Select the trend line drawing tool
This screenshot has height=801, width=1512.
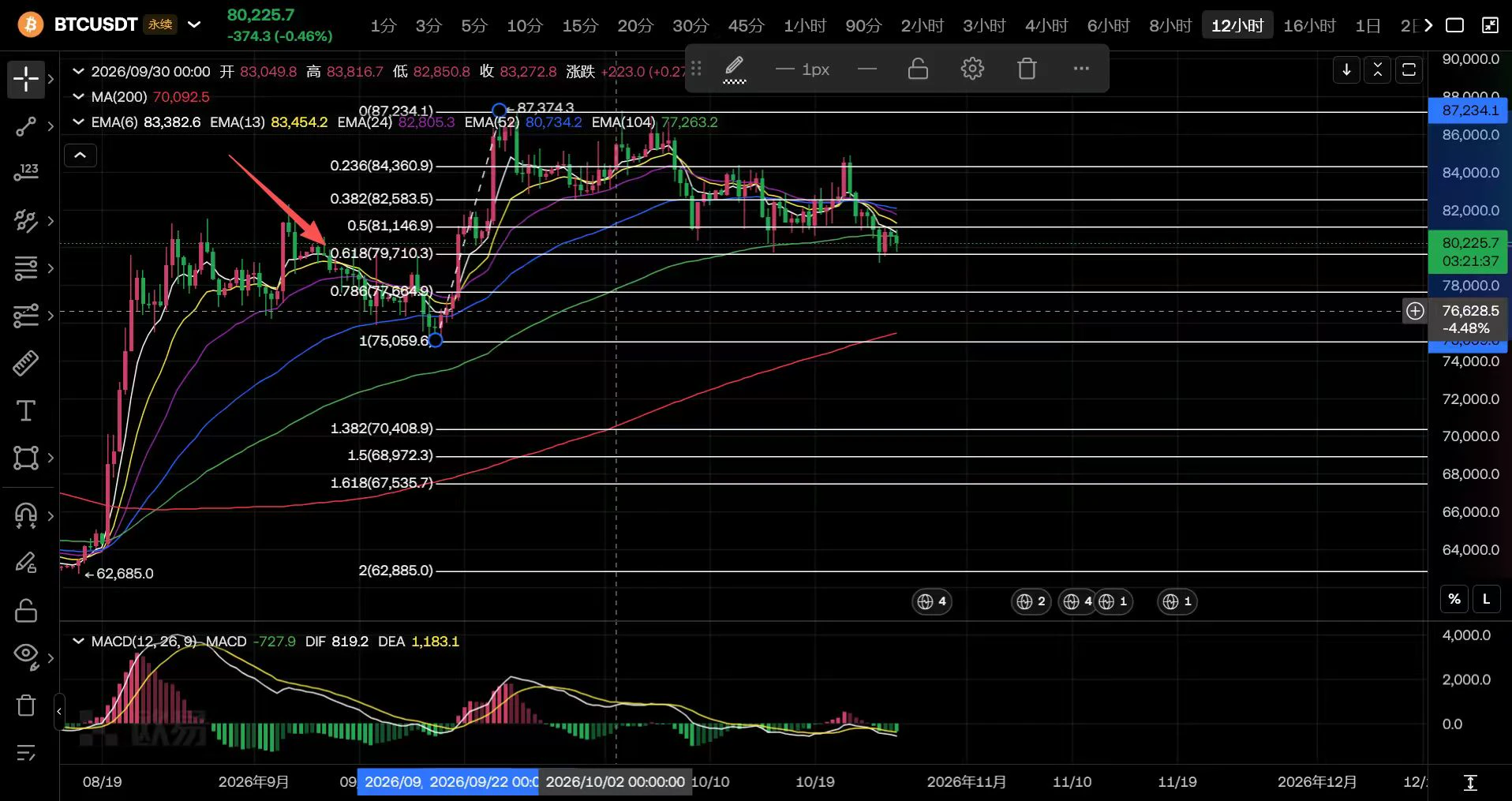tap(26, 126)
